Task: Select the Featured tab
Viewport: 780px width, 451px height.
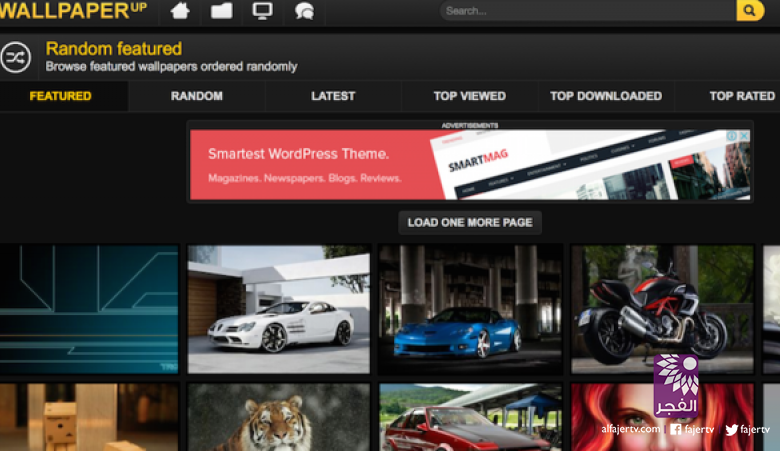Action: [60, 96]
